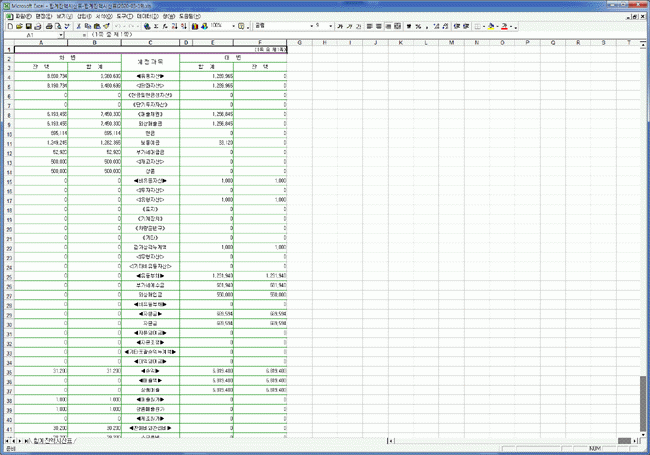Toggle underline formatting

361,25
